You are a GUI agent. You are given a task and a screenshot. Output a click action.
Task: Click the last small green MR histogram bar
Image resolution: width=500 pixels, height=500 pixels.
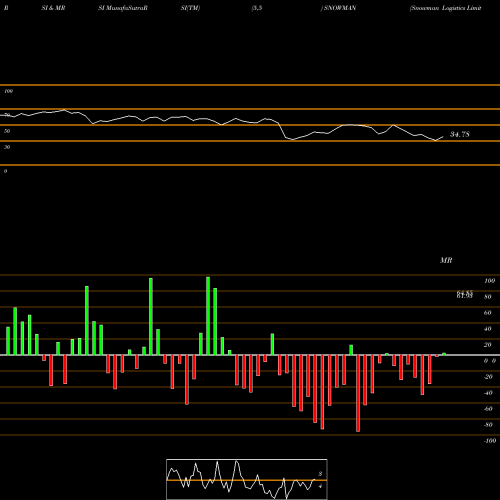pyautogui.click(x=444, y=354)
